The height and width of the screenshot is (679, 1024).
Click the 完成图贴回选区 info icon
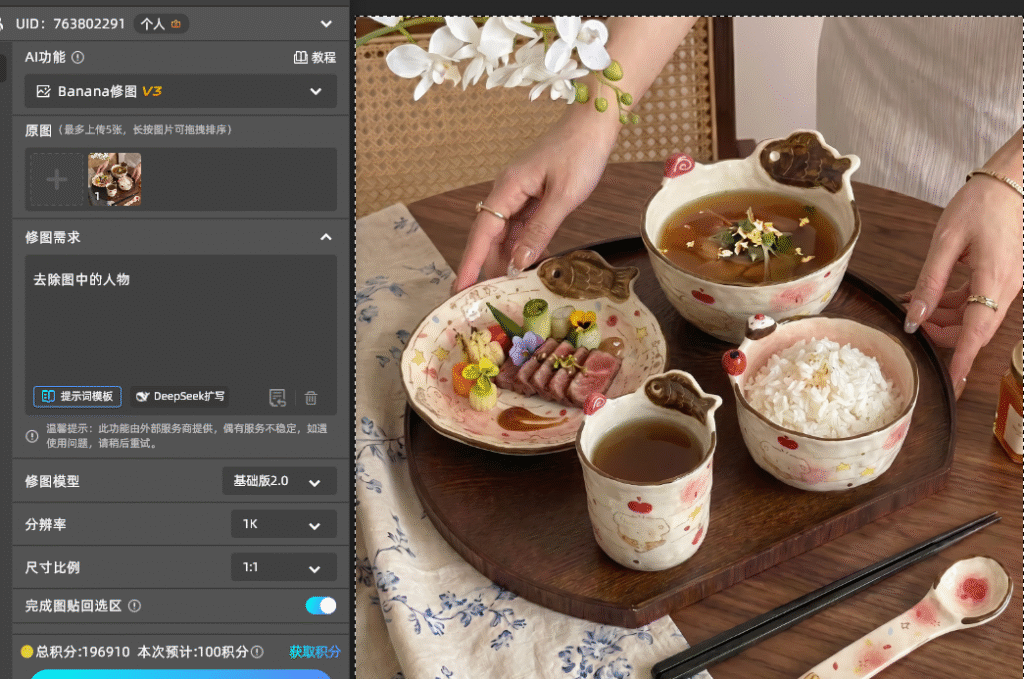point(135,606)
